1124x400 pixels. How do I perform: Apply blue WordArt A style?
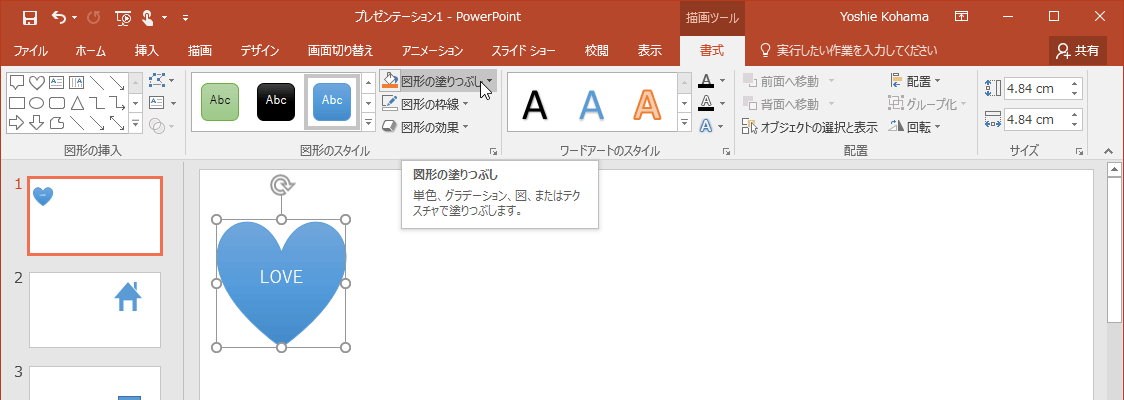point(591,105)
